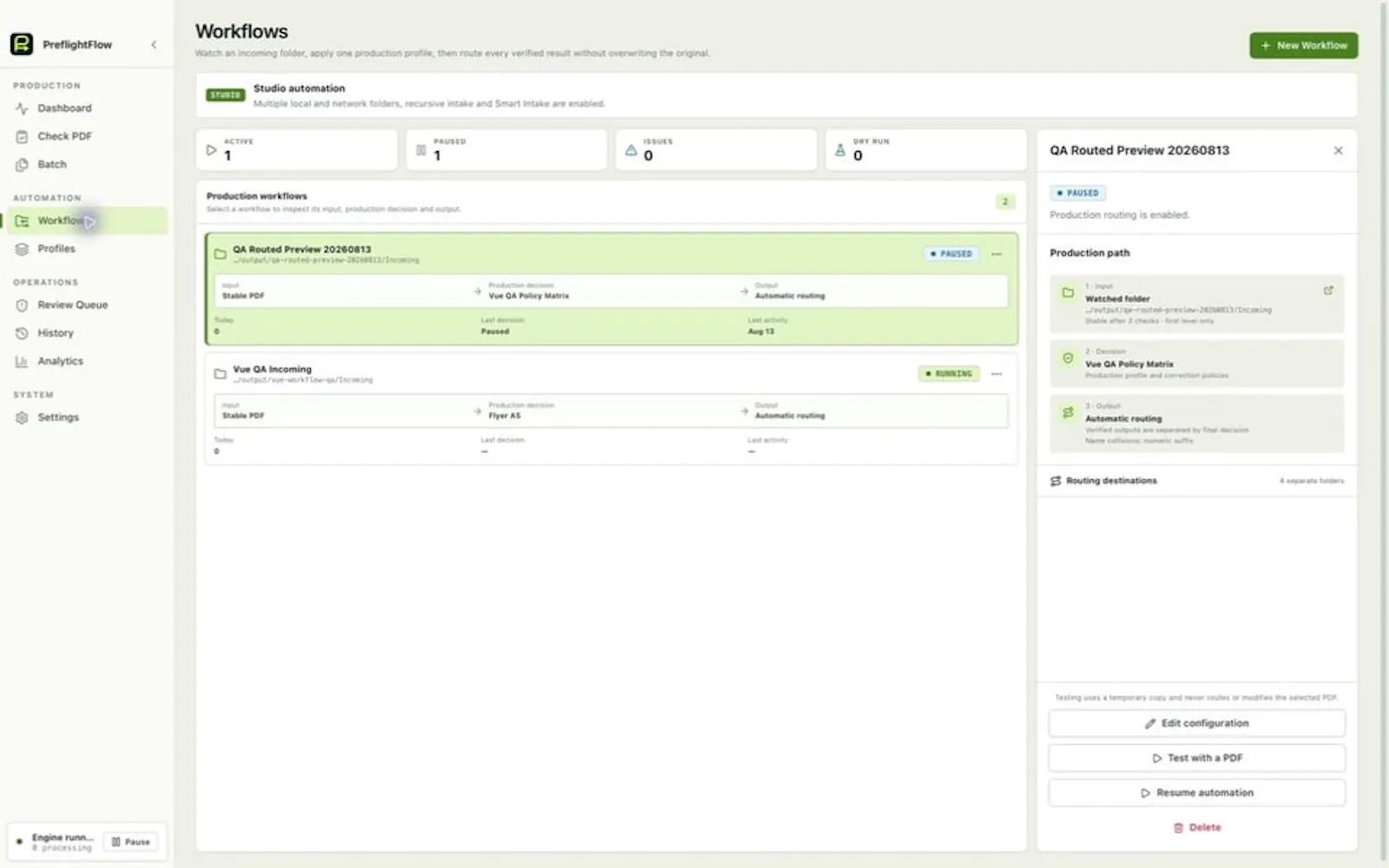Click the History clock icon
The image size is (1389, 868).
(x=22, y=333)
